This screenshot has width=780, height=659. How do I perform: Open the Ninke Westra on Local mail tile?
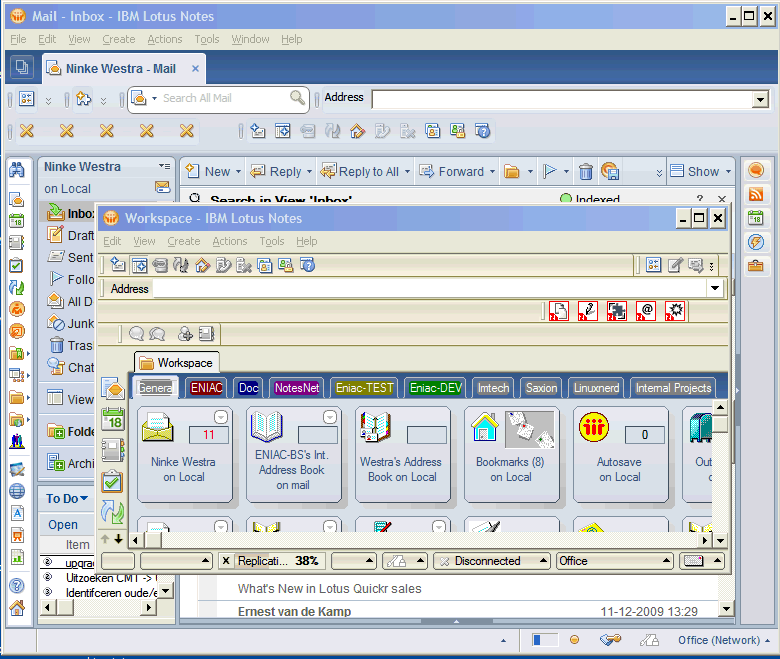(x=185, y=454)
